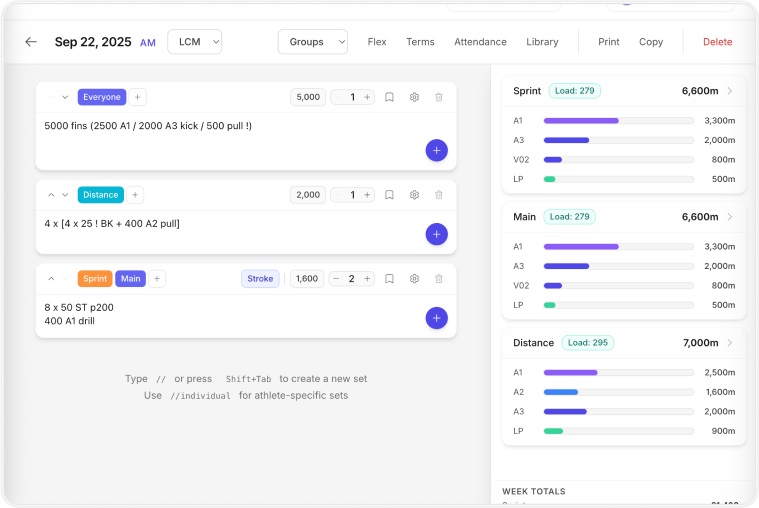Add group tag next to Distance label
Image resolution: width=759 pixels, height=508 pixels.
tap(136, 195)
